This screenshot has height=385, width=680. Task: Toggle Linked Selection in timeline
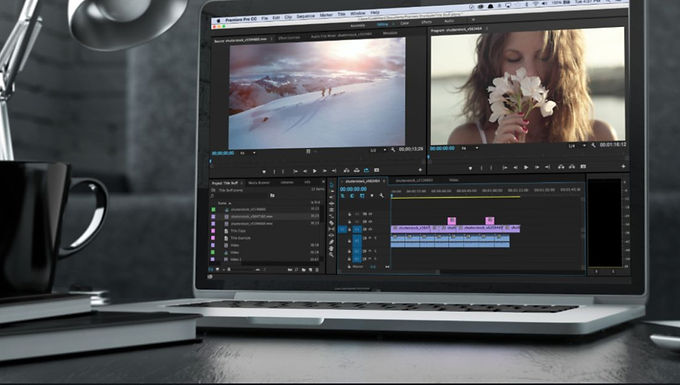click(362, 196)
